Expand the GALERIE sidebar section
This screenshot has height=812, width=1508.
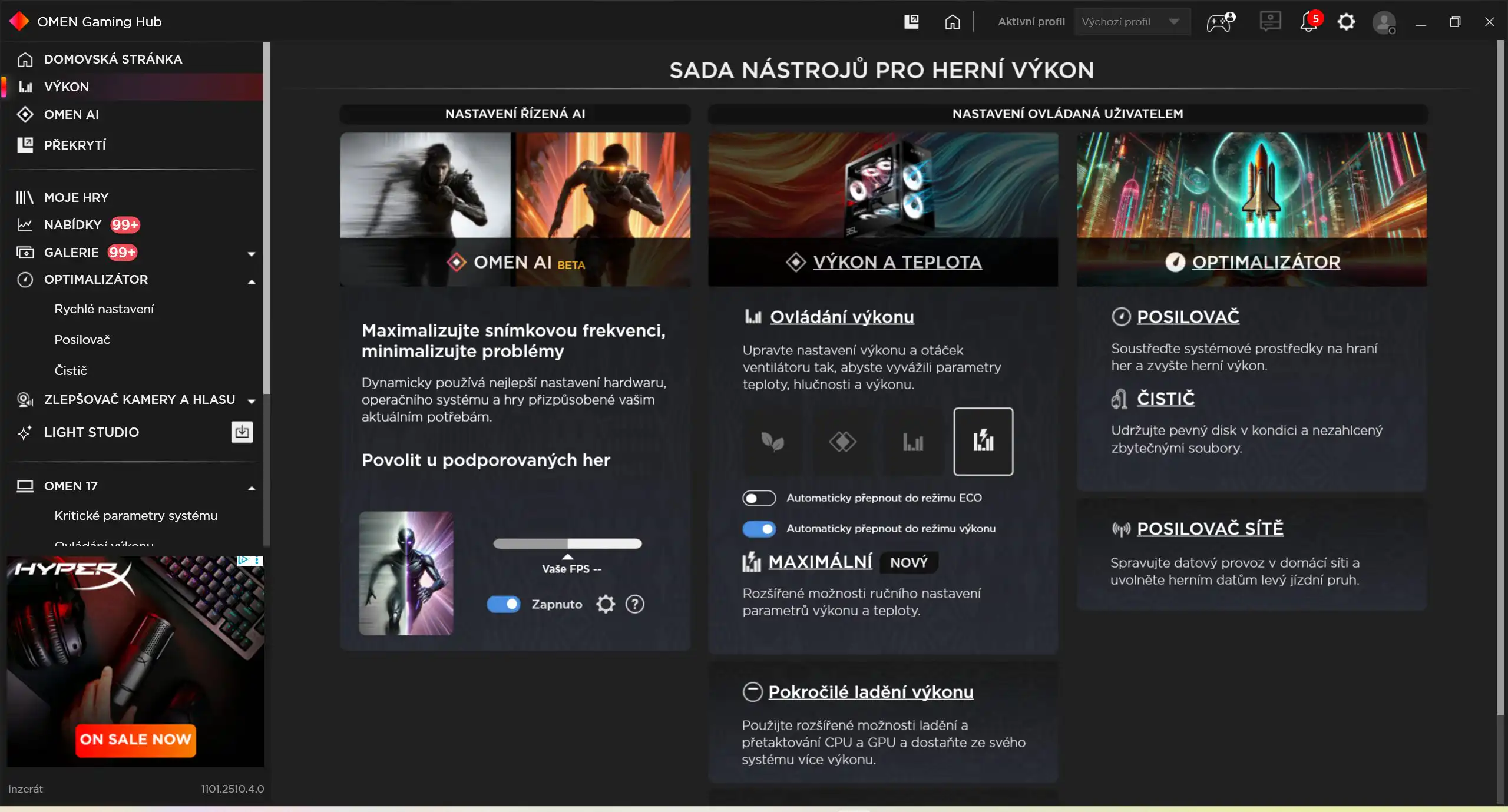click(x=252, y=253)
